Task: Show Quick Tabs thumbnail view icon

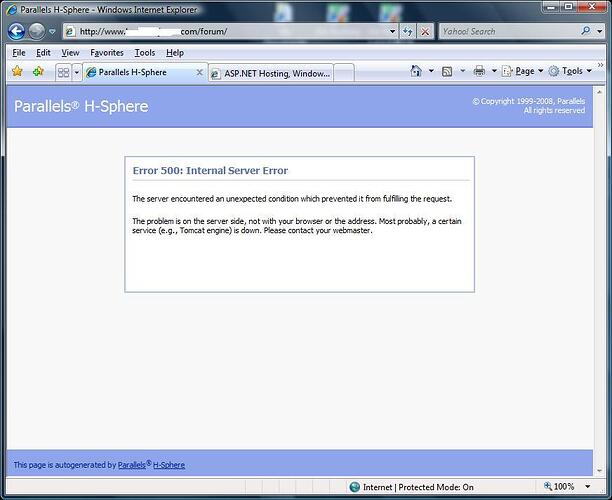Action: (x=63, y=73)
